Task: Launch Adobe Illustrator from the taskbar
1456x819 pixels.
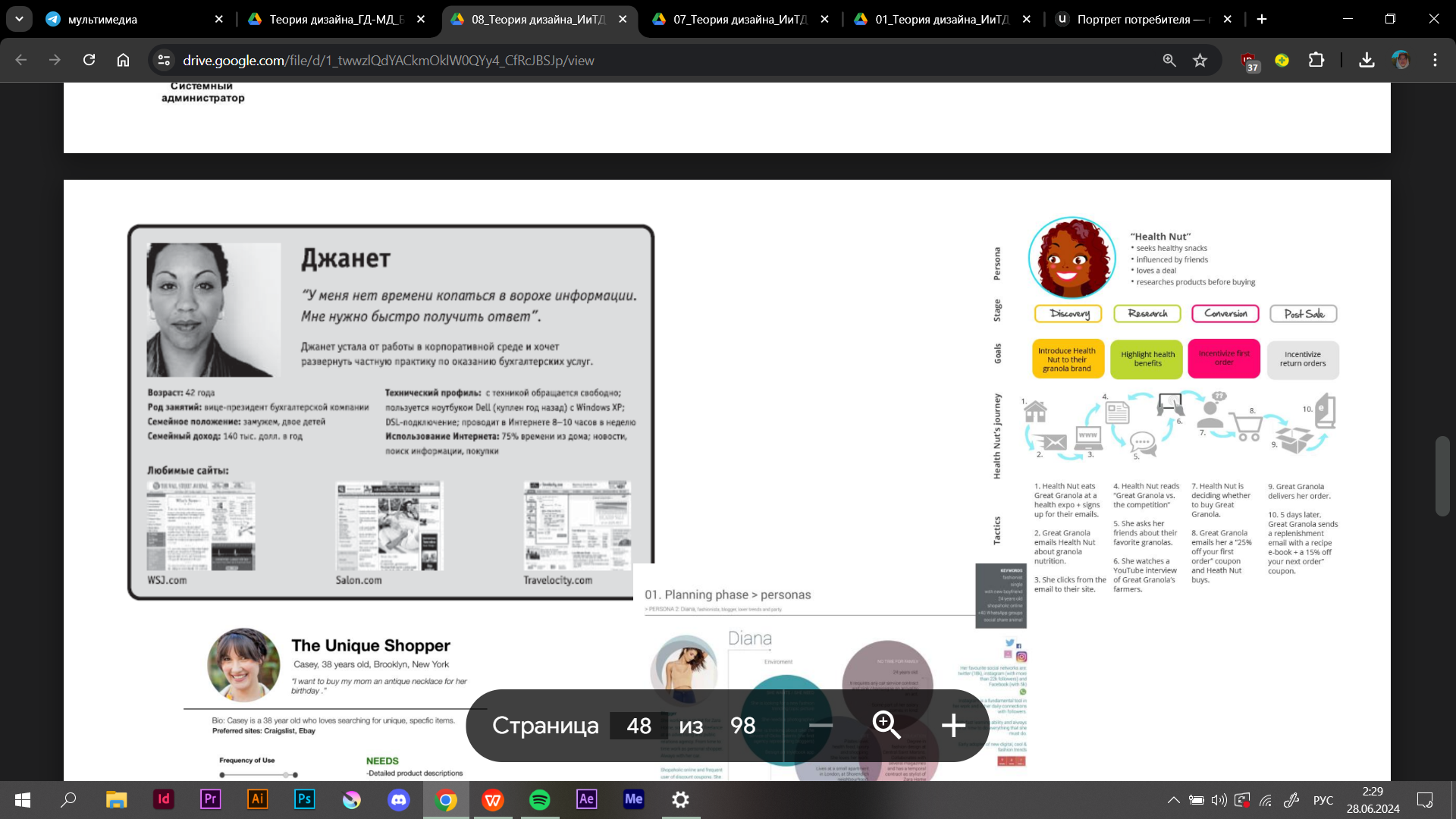Action: click(257, 799)
